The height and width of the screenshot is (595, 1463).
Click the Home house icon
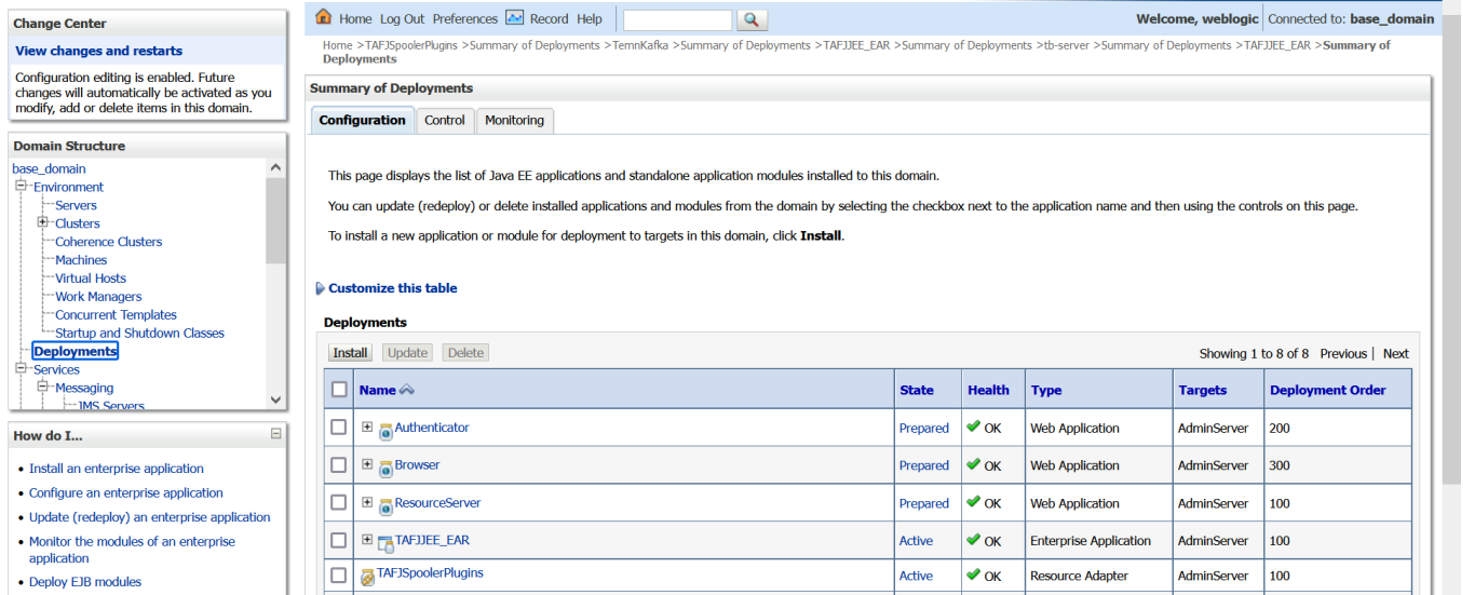pyautogui.click(x=323, y=17)
